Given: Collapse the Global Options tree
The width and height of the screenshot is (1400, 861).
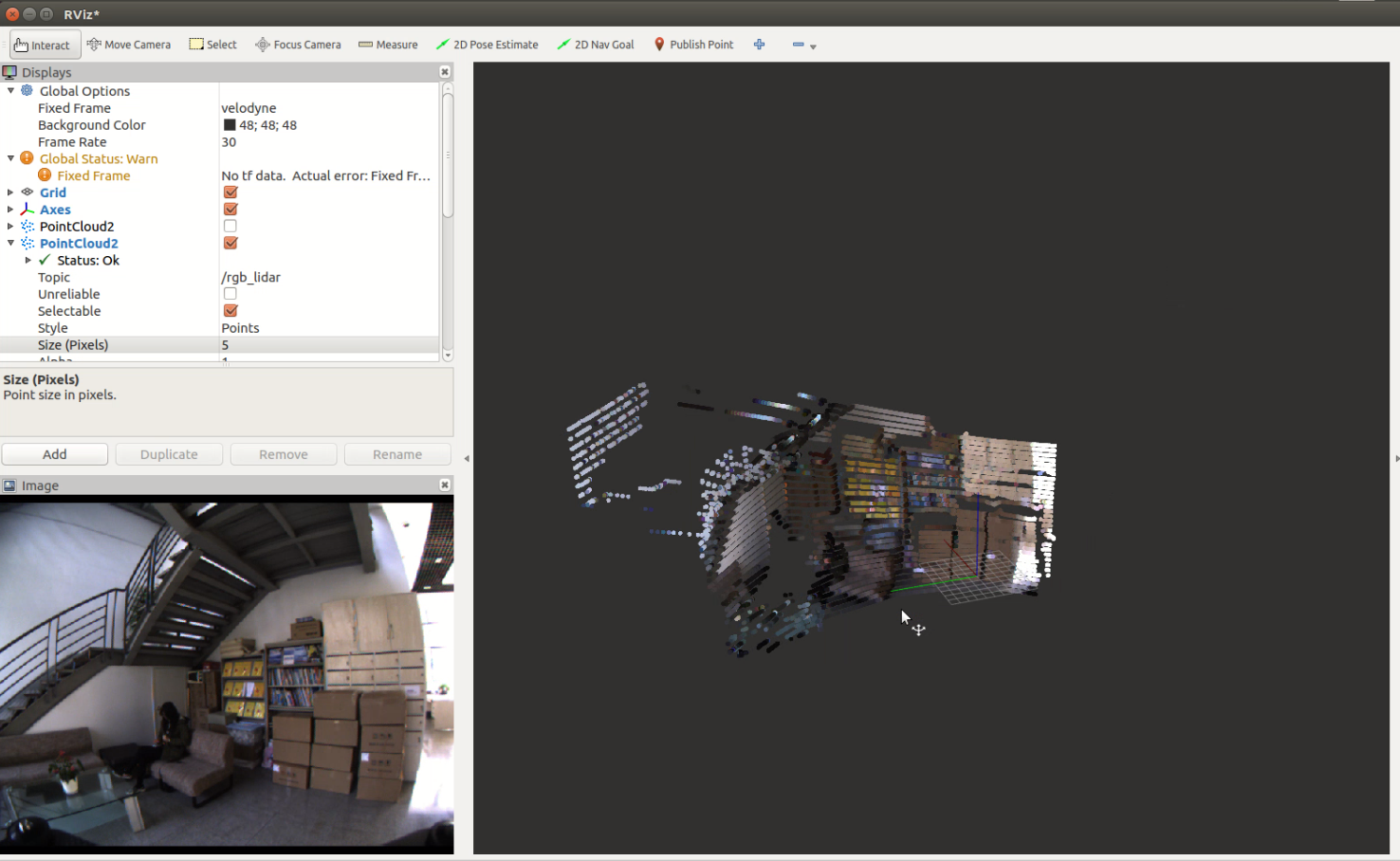Looking at the screenshot, I should [10, 91].
